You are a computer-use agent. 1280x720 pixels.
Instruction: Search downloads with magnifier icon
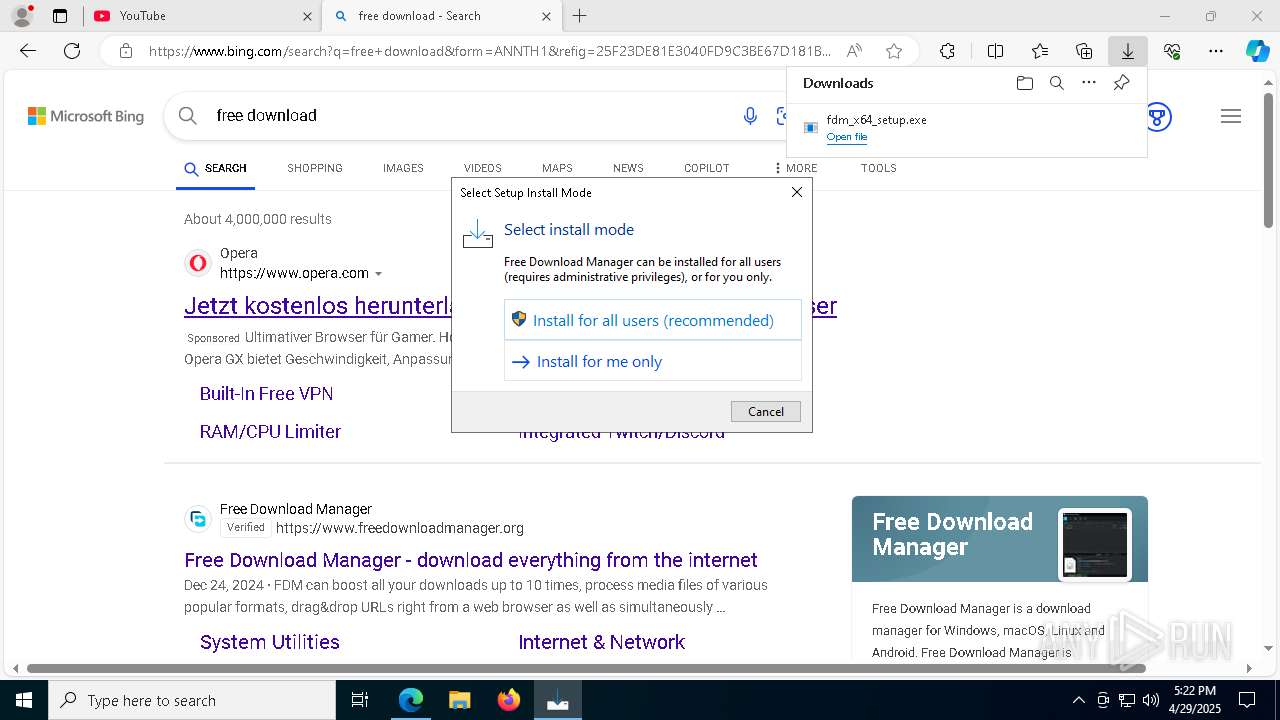pyautogui.click(x=1056, y=83)
